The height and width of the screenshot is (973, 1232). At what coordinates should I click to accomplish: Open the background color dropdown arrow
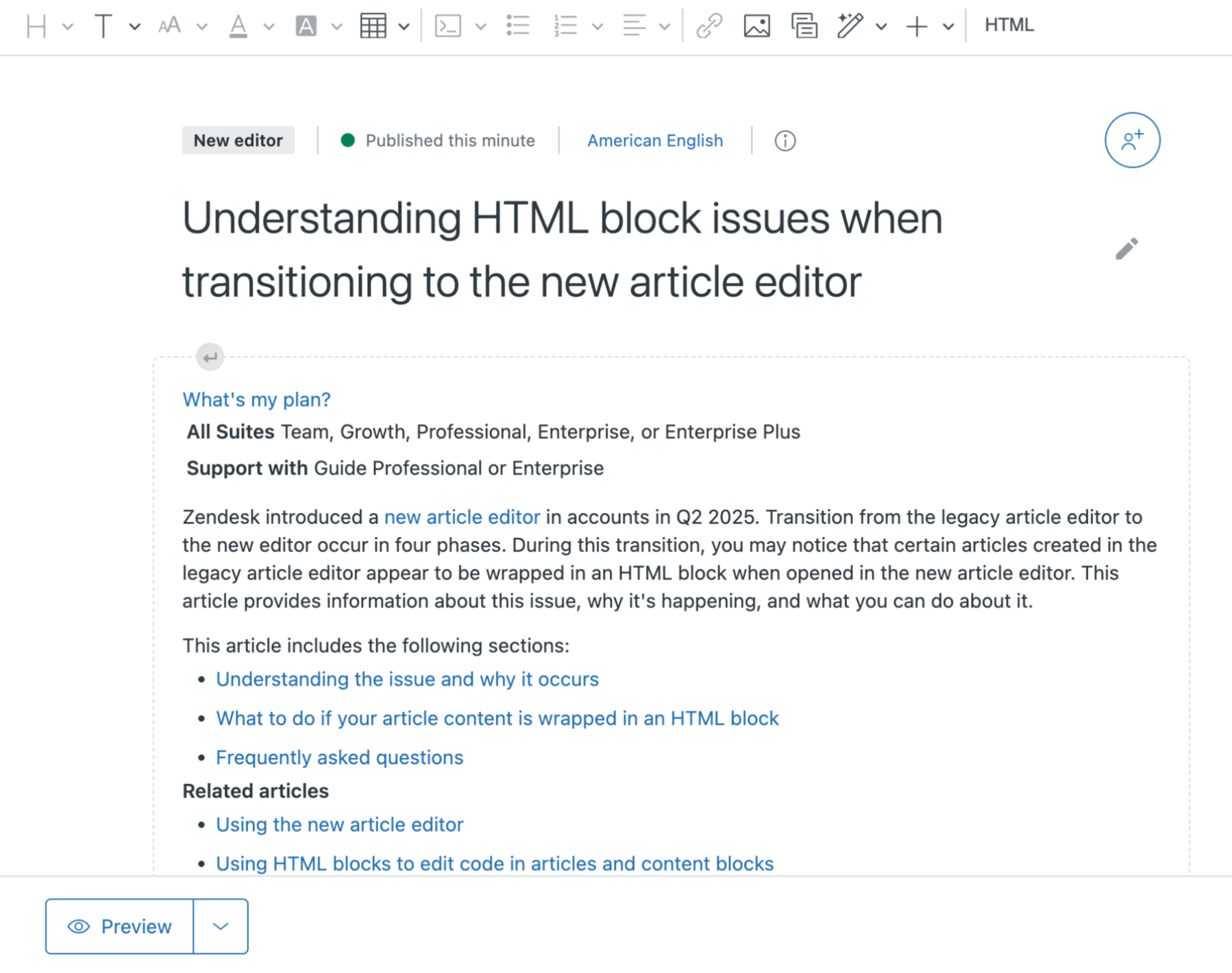(336, 27)
